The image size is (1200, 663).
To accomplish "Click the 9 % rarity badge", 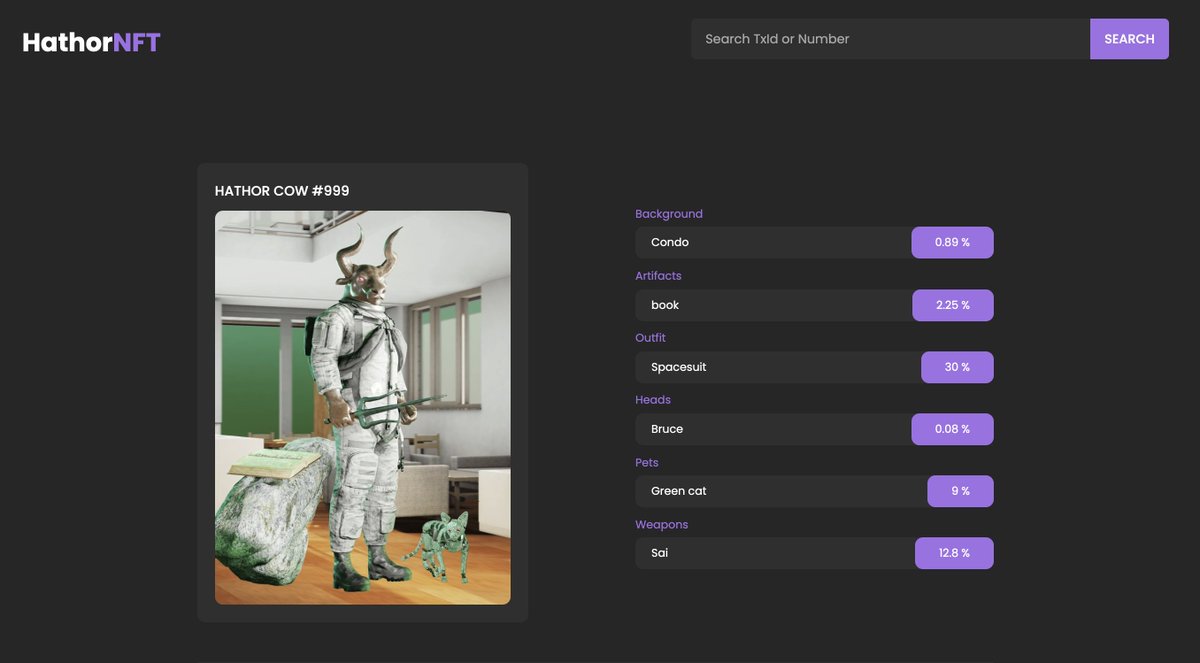I will point(960,491).
